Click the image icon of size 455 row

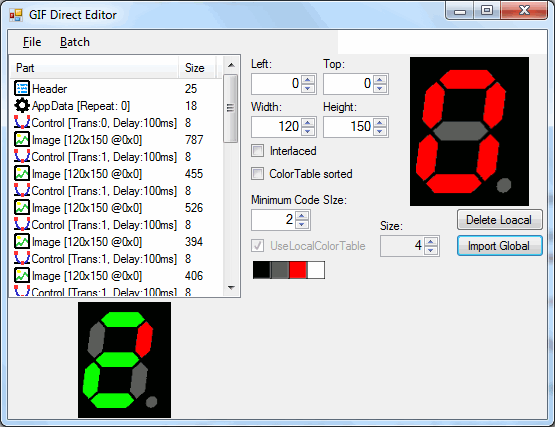(x=22, y=173)
